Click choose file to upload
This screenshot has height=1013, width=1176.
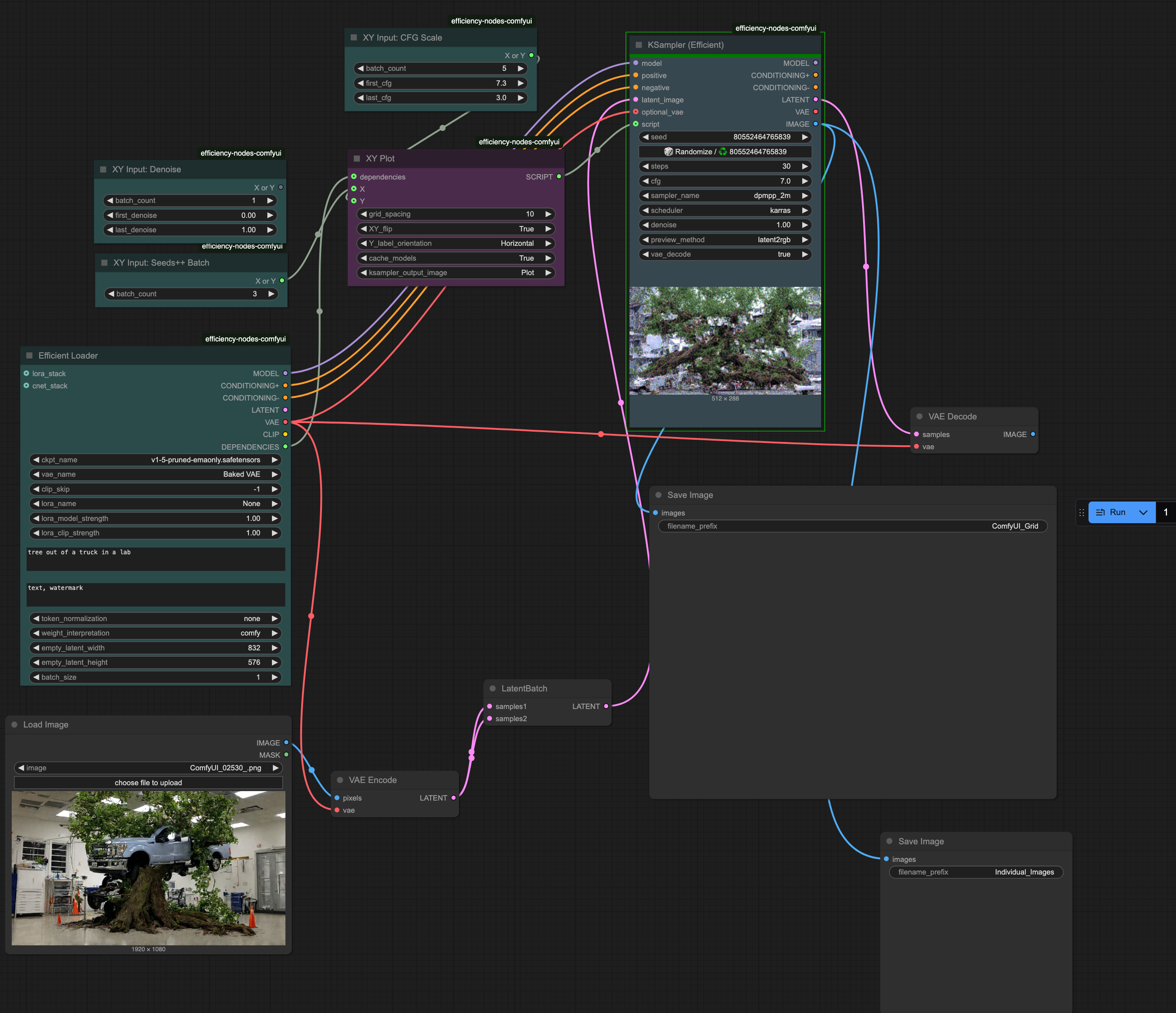click(x=148, y=783)
